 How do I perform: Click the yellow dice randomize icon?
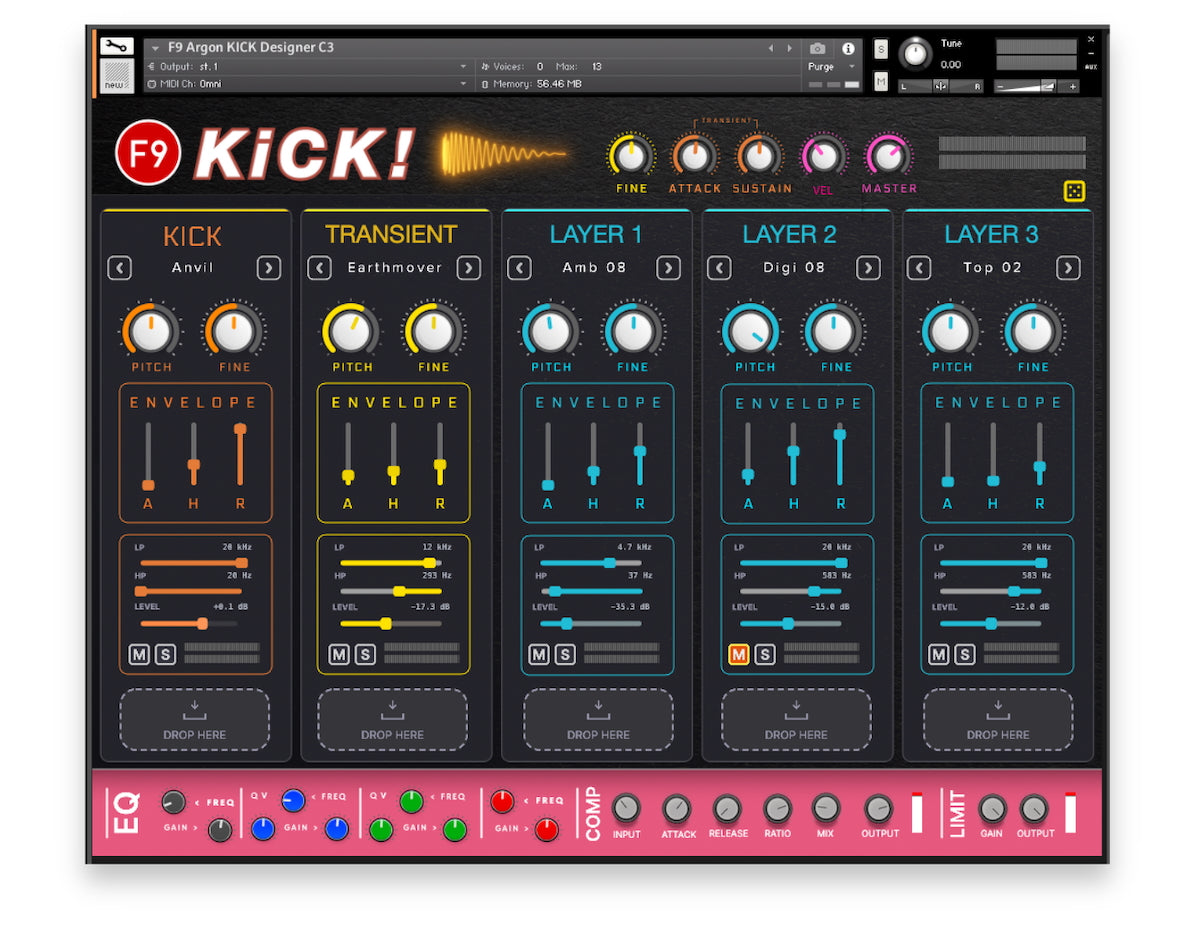(1074, 191)
